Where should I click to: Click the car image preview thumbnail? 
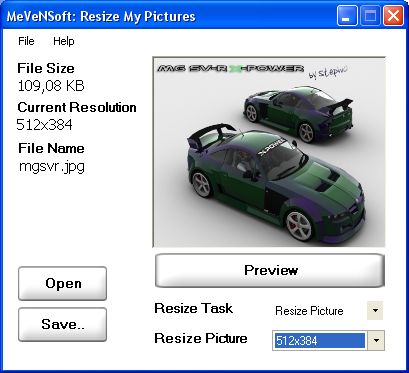pyautogui.click(x=269, y=152)
